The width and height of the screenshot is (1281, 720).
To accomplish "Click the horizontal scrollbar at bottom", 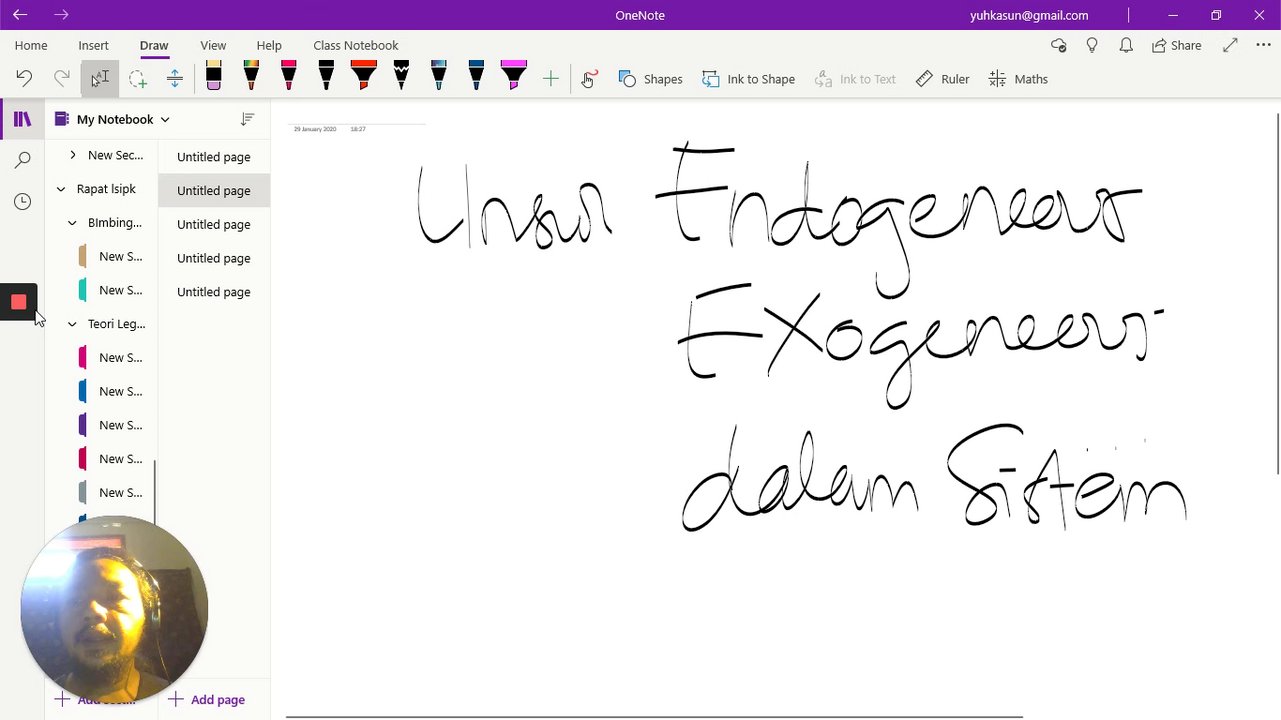I will tap(654, 716).
